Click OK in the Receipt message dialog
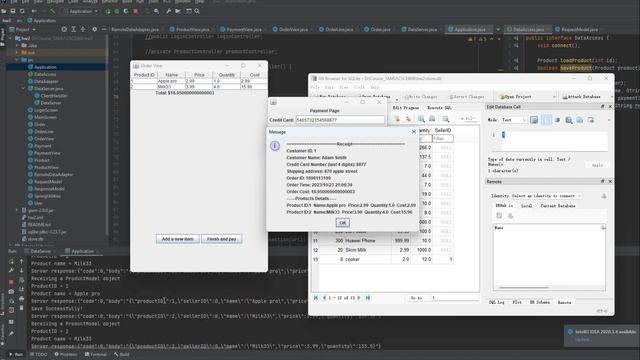640x360 pixels. click(x=342, y=222)
